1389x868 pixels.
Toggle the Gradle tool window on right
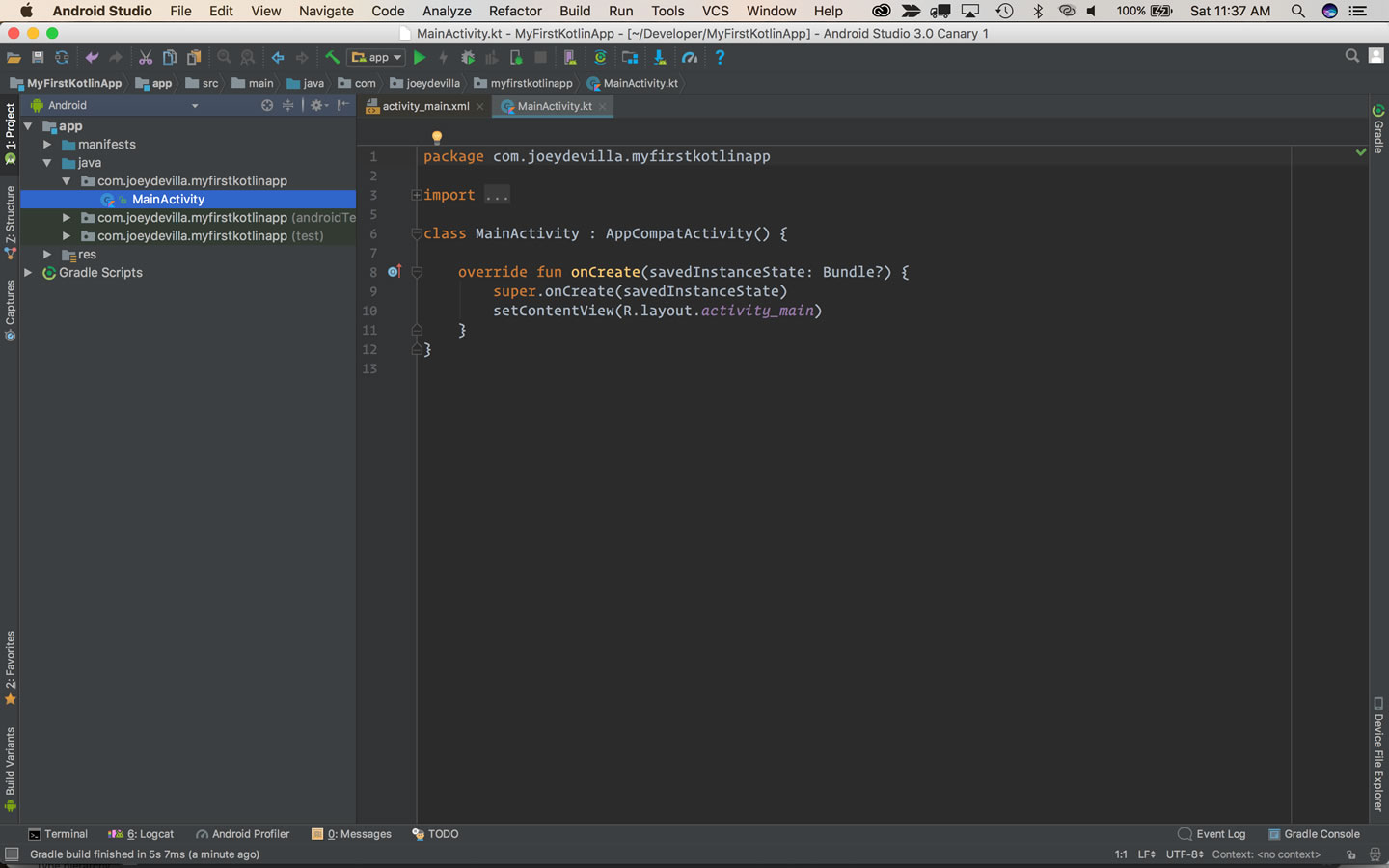[x=1378, y=129]
